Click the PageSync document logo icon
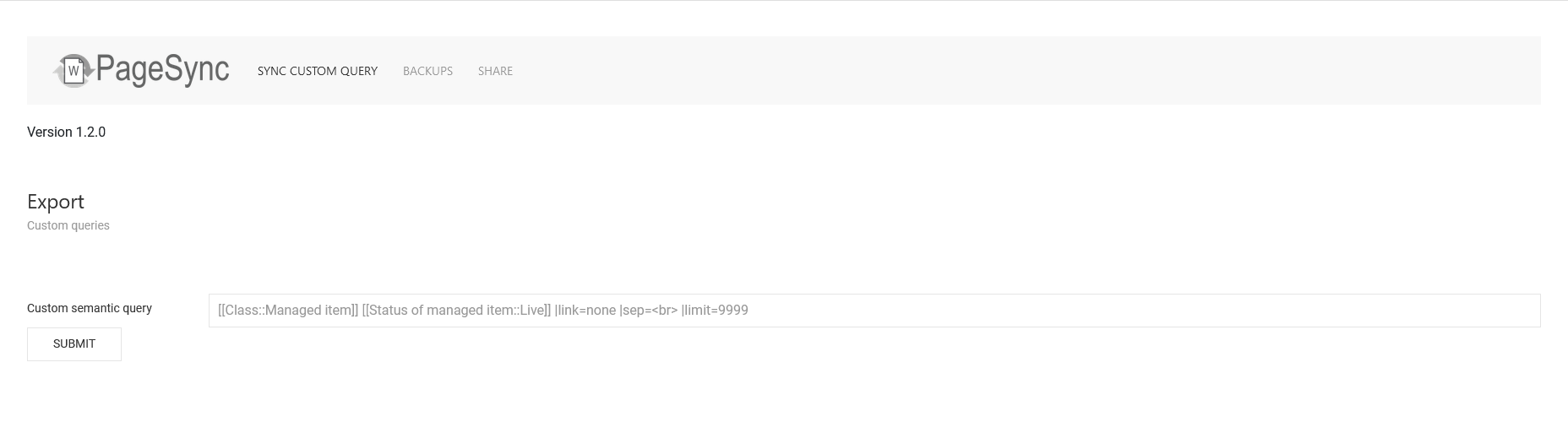The image size is (1568, 438). (74, 71)
